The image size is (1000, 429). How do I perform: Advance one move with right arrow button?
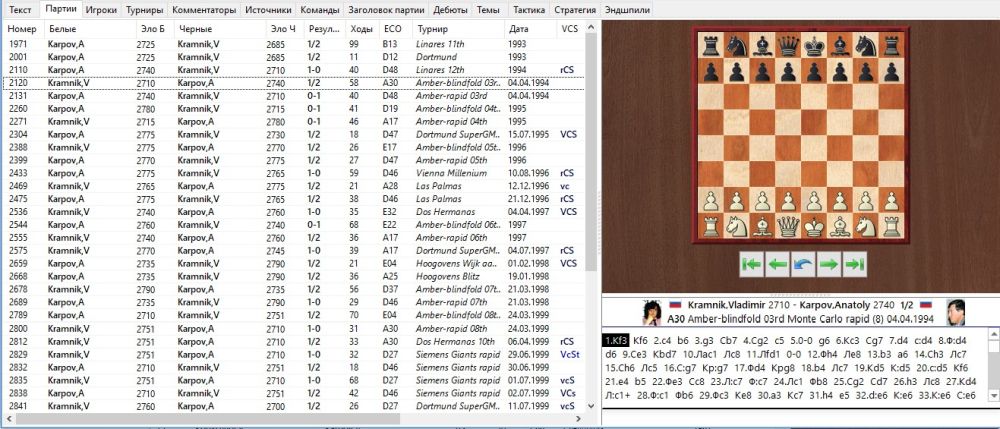pyautogui.click(x=828, y=265)
